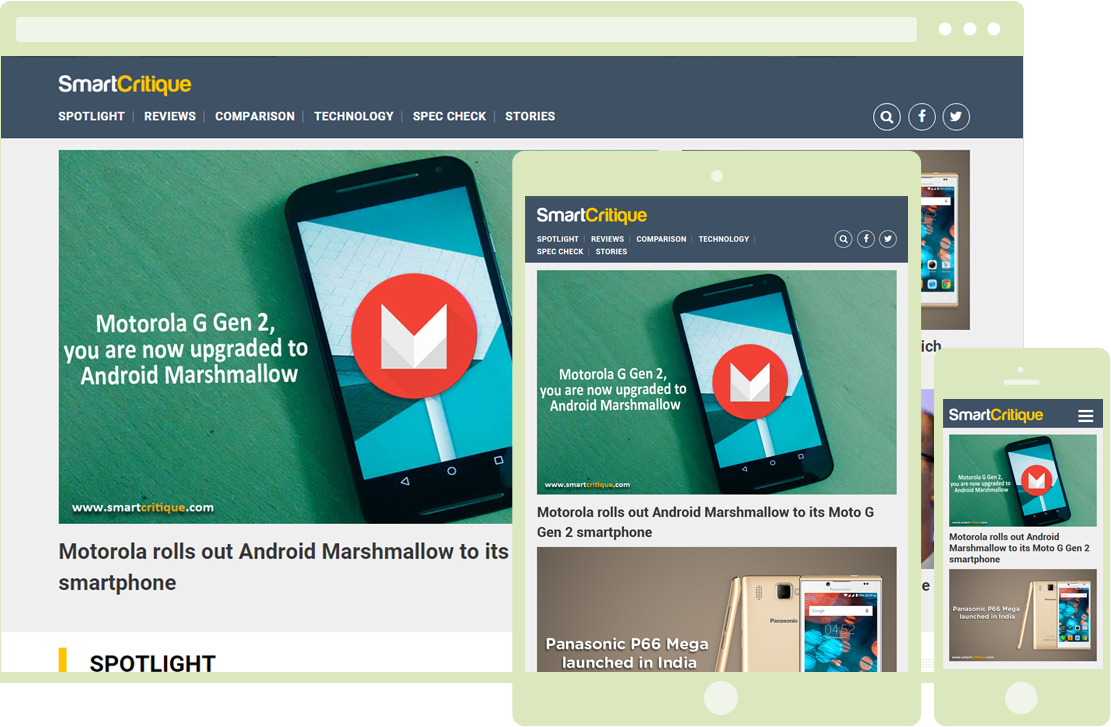Click the search icon in the desktop header

coord(887,117)
